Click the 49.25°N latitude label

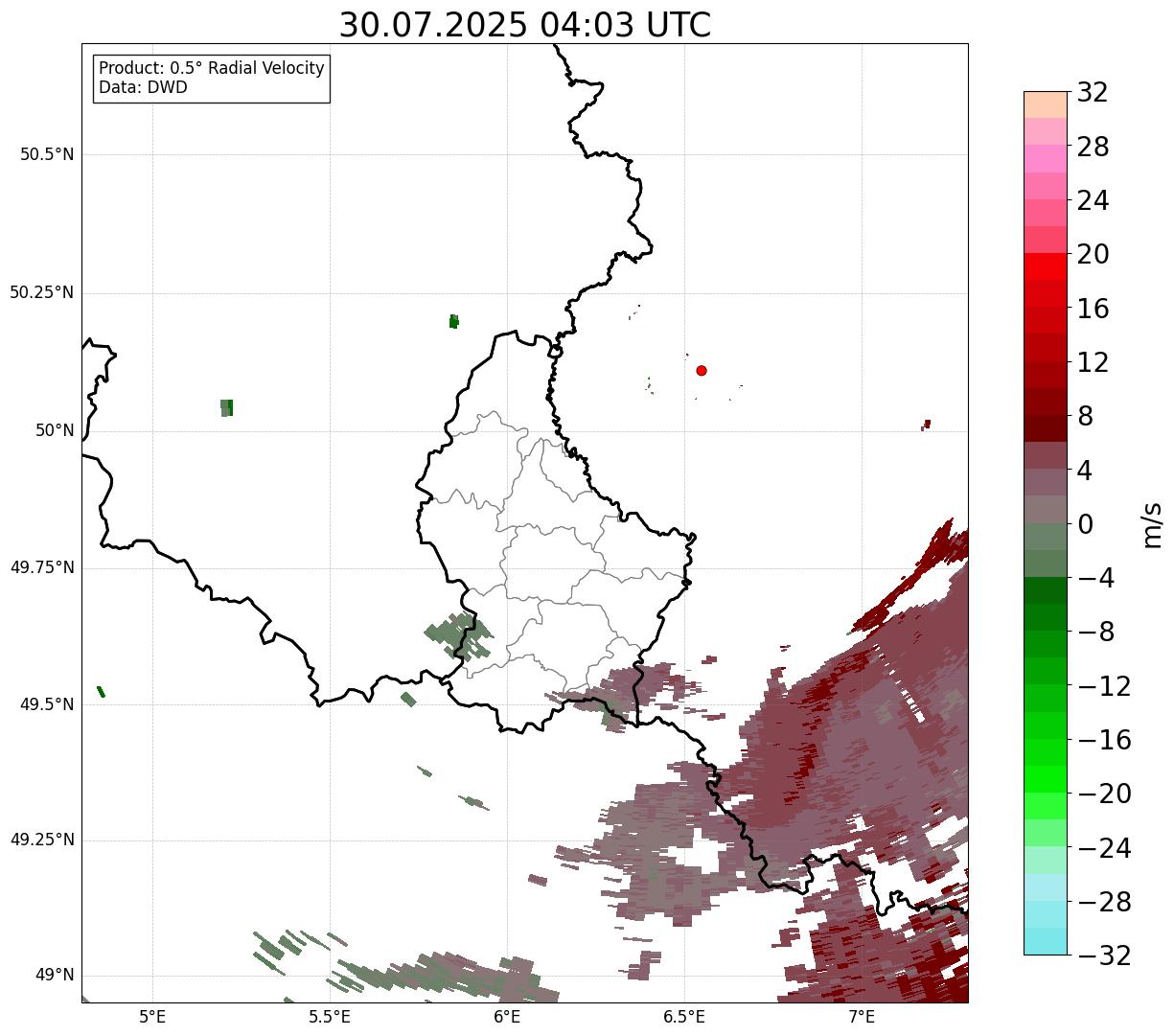42,840
